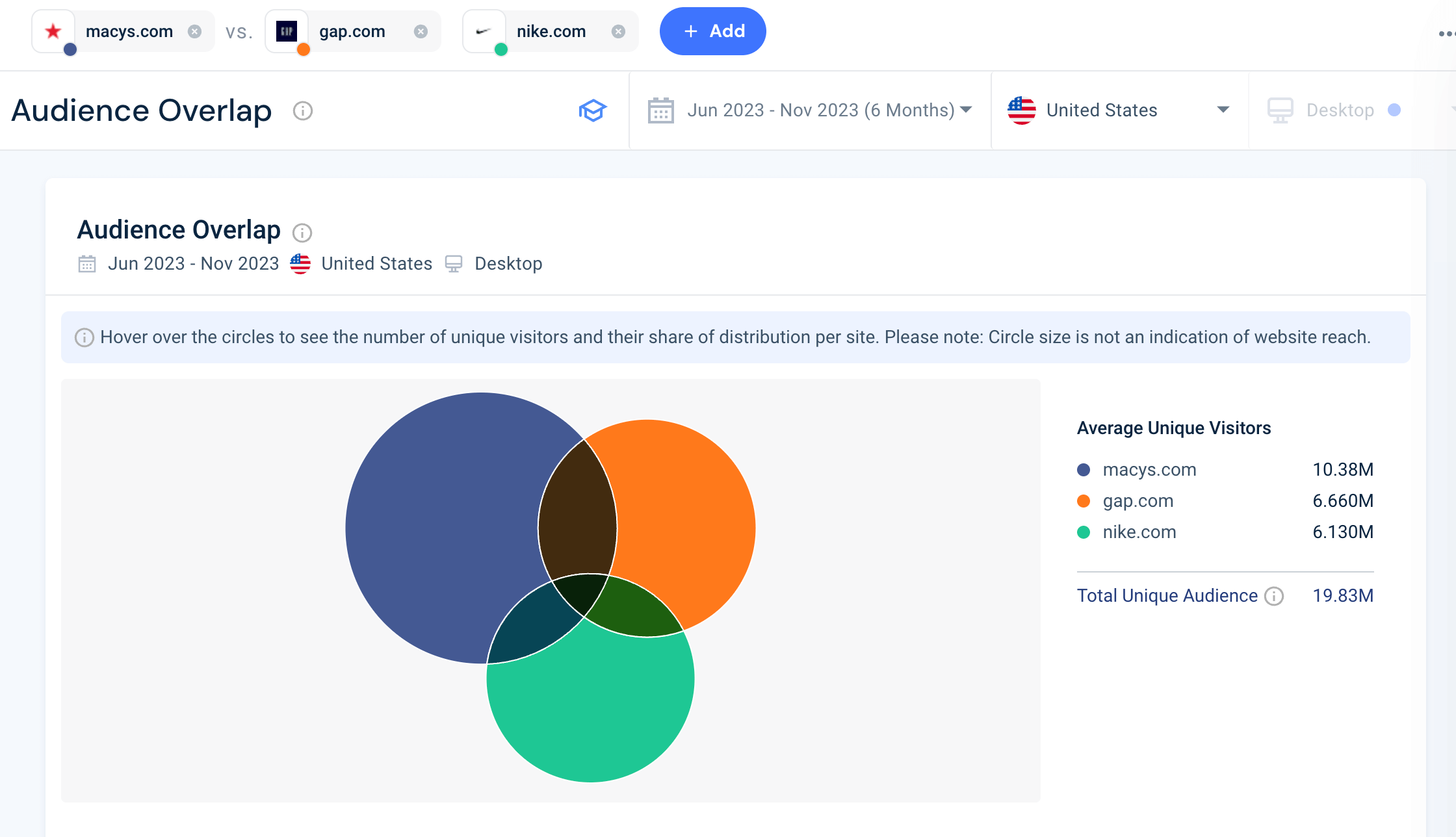Click the nike.com site chip label
The image size is (1456, 837).
click(551, 31)
